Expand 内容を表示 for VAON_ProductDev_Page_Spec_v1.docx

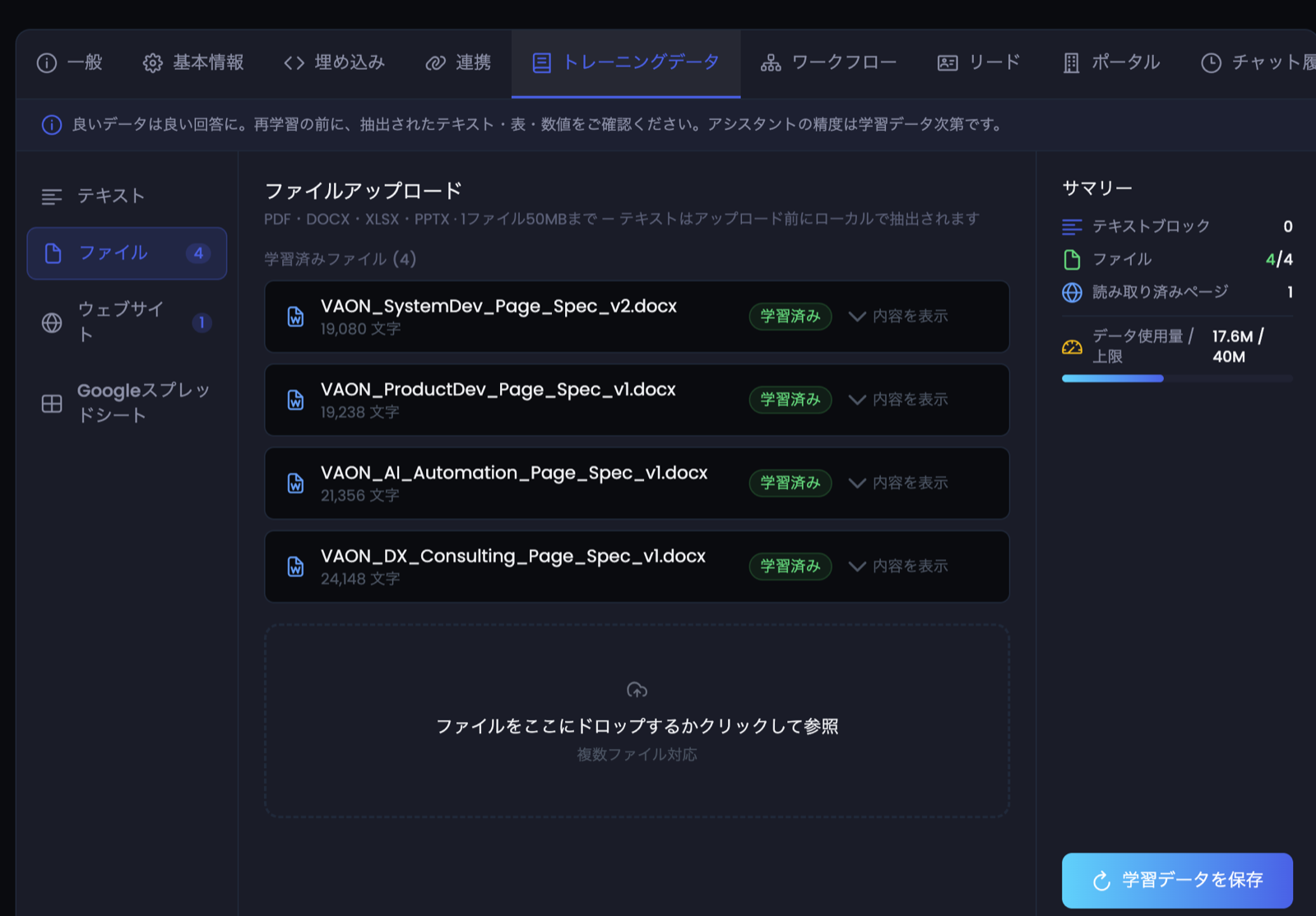click(x=898, y=400)
